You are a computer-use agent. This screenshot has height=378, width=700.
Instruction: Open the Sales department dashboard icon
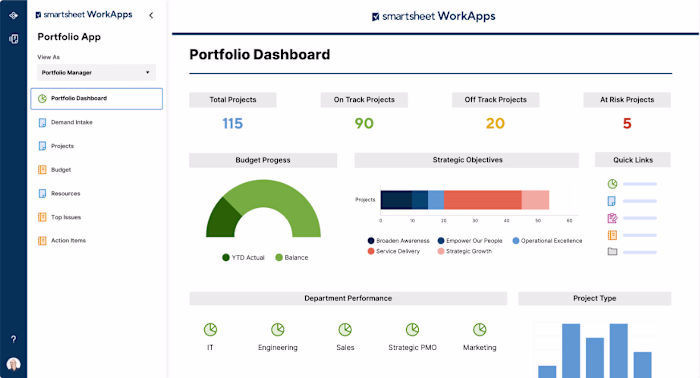tap(345, 330)
